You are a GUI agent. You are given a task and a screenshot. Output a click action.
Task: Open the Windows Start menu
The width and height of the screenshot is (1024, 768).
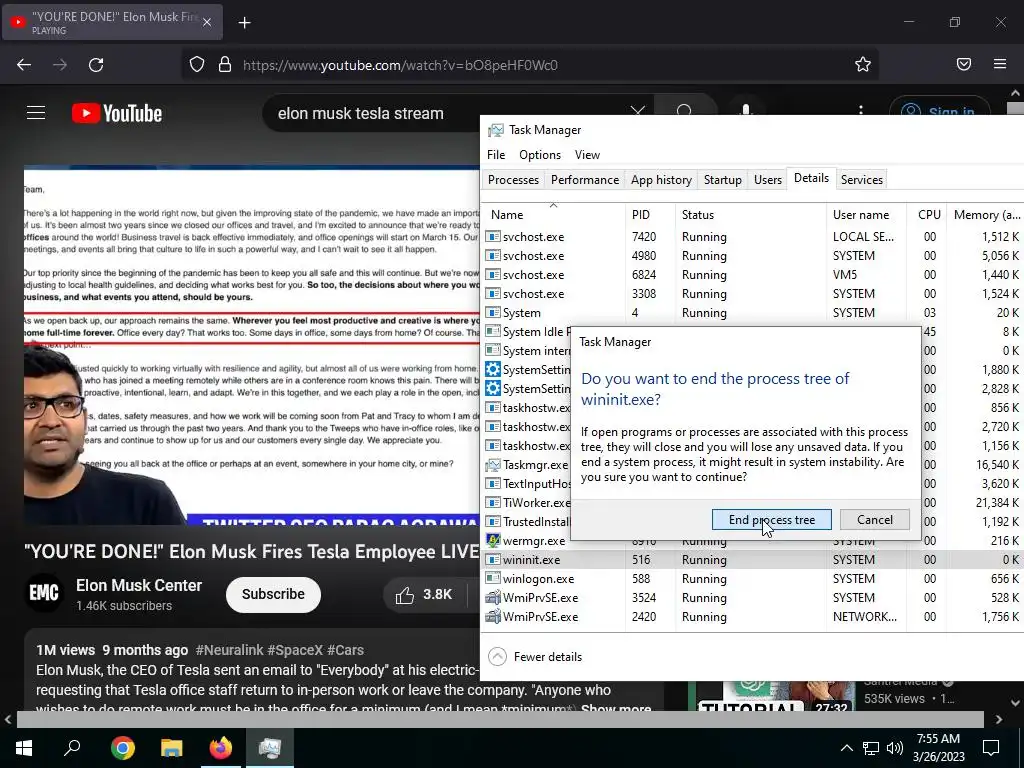pyautogui.click(x=24, y=748)
